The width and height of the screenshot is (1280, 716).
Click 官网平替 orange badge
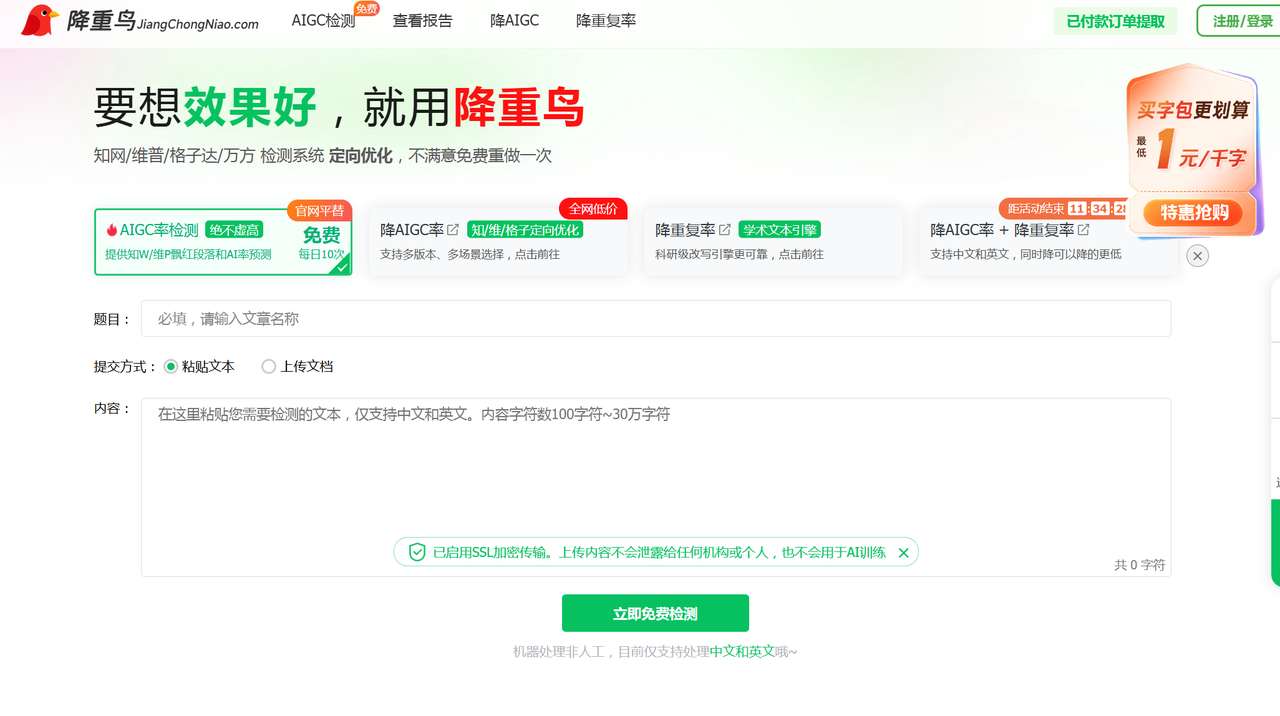point(319,210)
